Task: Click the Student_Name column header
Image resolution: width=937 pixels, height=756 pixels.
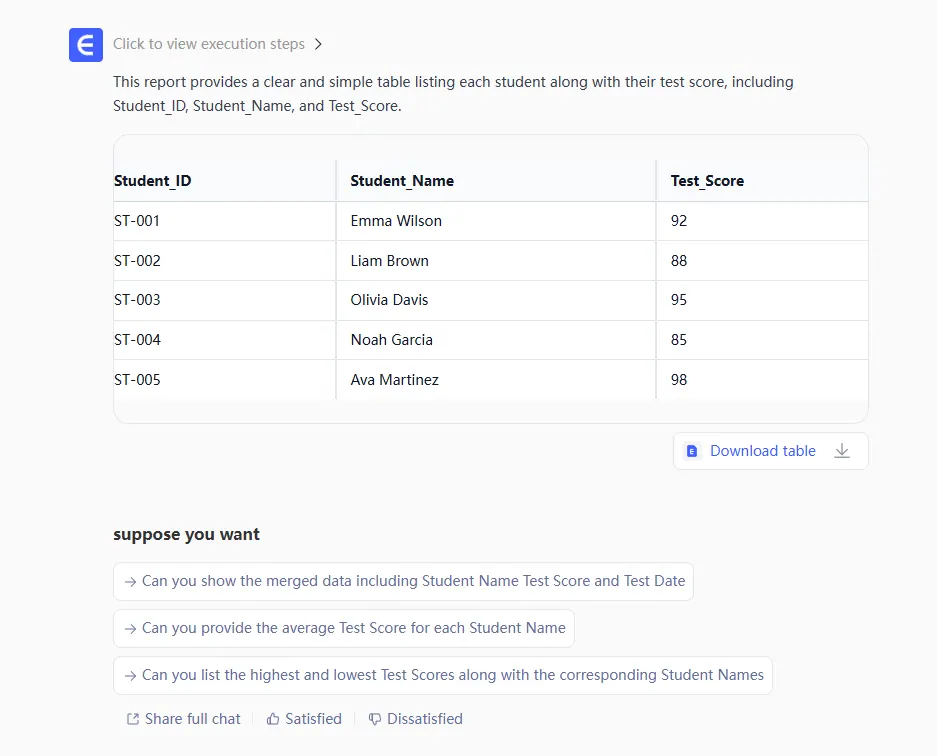Action: click(402, 181)
